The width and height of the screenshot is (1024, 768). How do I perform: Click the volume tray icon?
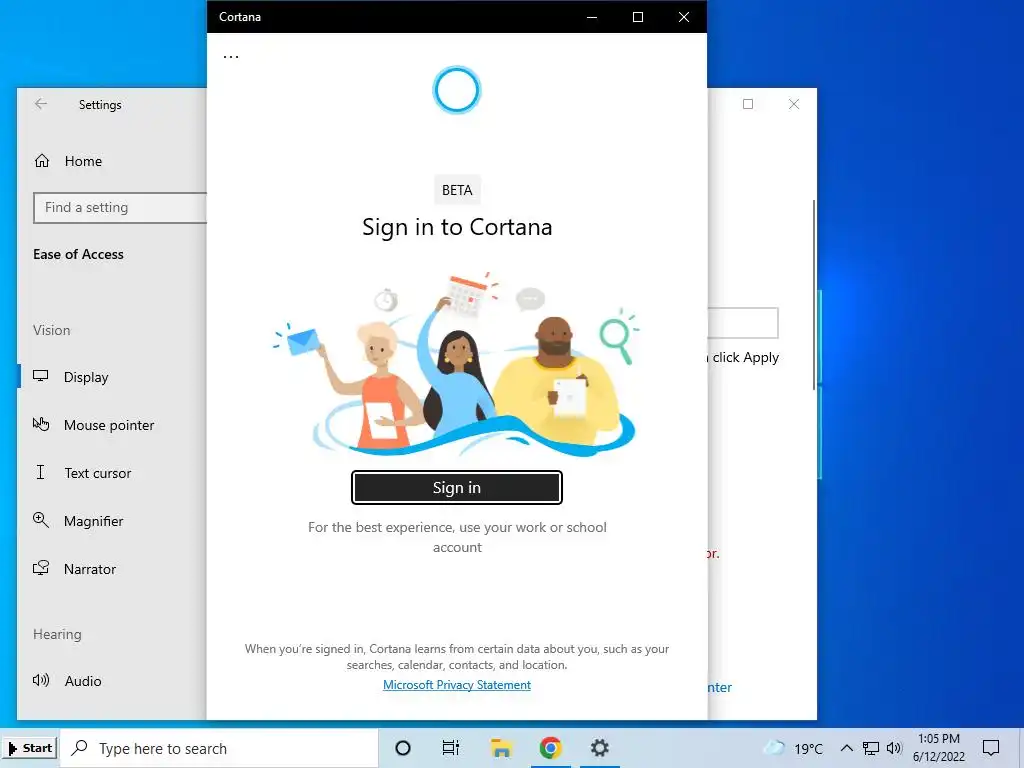pyautogui.click(x=894, y=748)
